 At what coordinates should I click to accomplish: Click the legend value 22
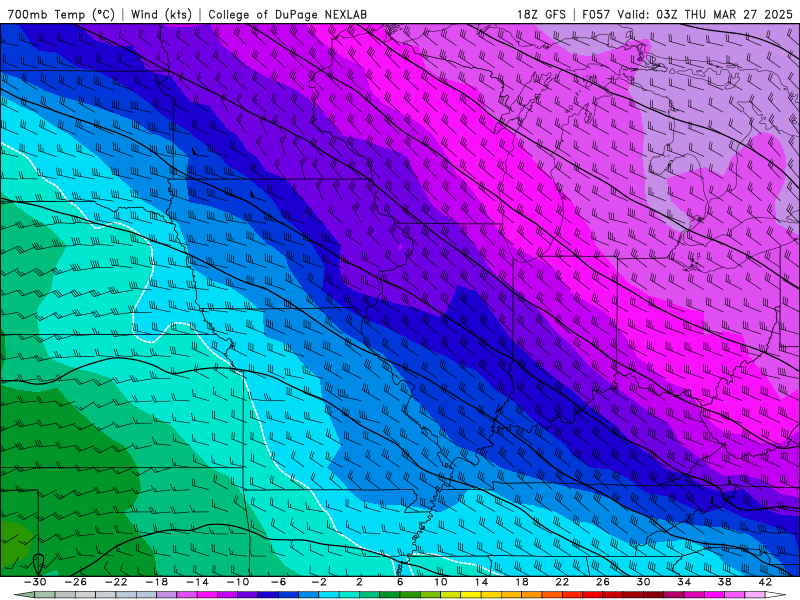pyautogui.click(x=562, y=582)
